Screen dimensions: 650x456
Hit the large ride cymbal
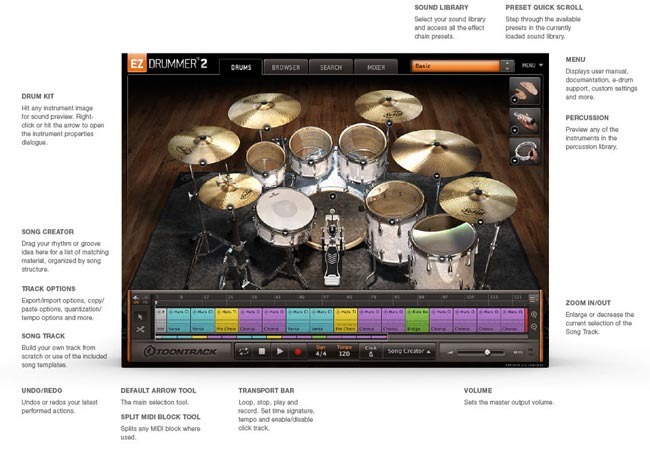(x=436, y=152)
